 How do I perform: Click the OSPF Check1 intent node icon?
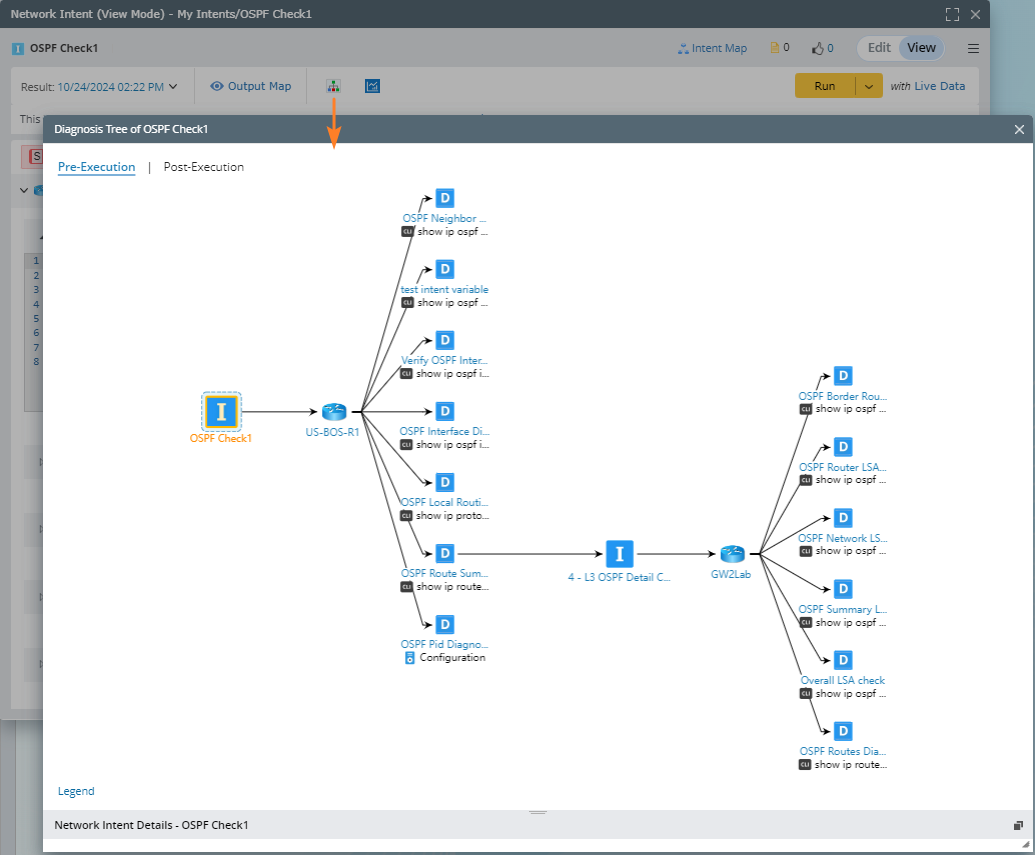(x=221, y=411)
